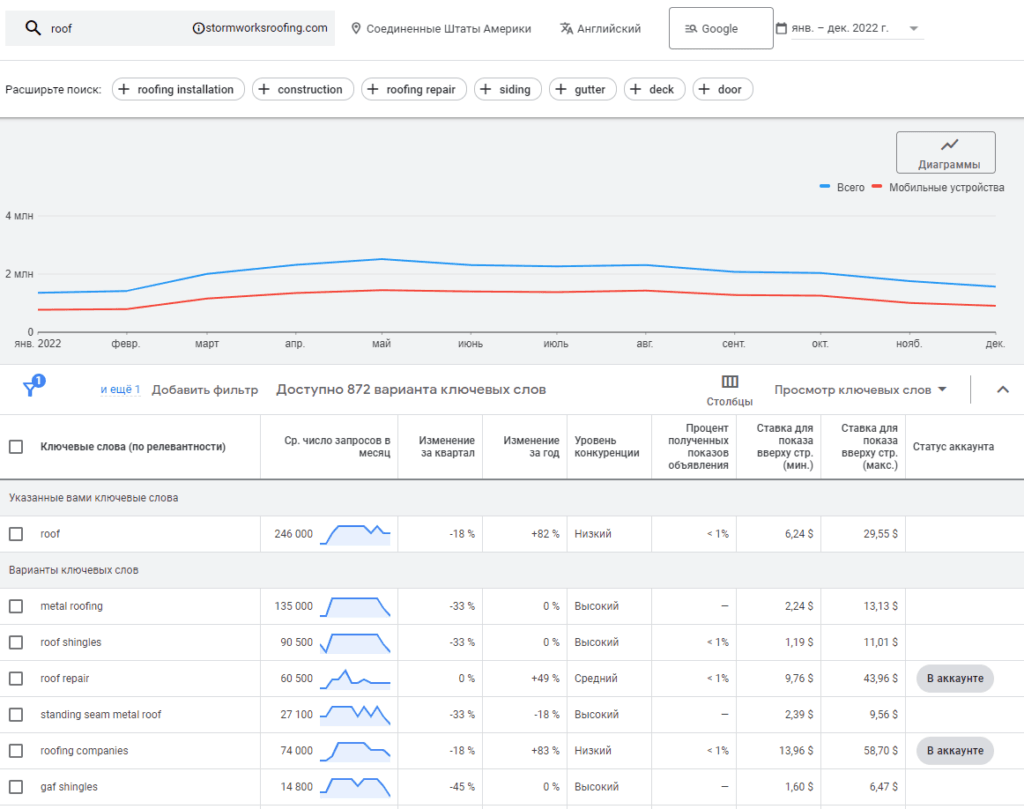Check the standing seam metal roof checkbox

[16, 715]
